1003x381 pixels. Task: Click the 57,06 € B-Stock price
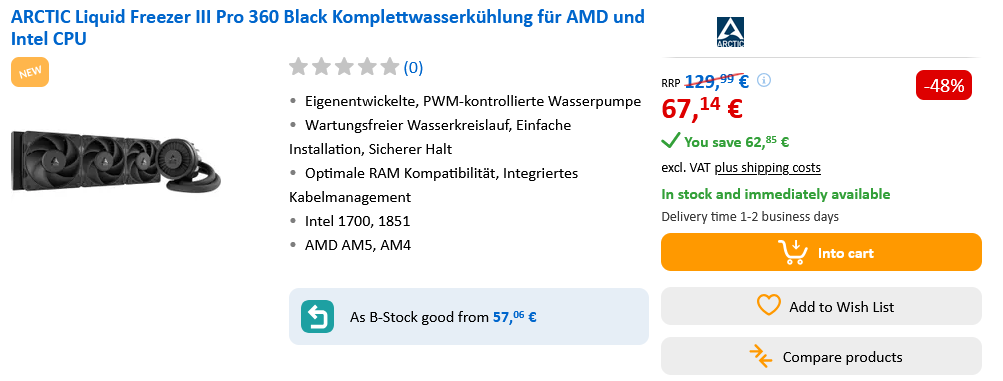(514, 316)
